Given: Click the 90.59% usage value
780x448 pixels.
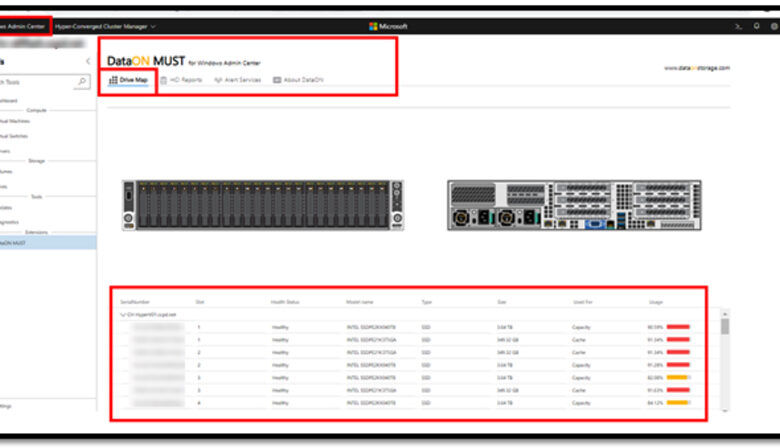Looking at the screenshot, I should pos(655,327).
